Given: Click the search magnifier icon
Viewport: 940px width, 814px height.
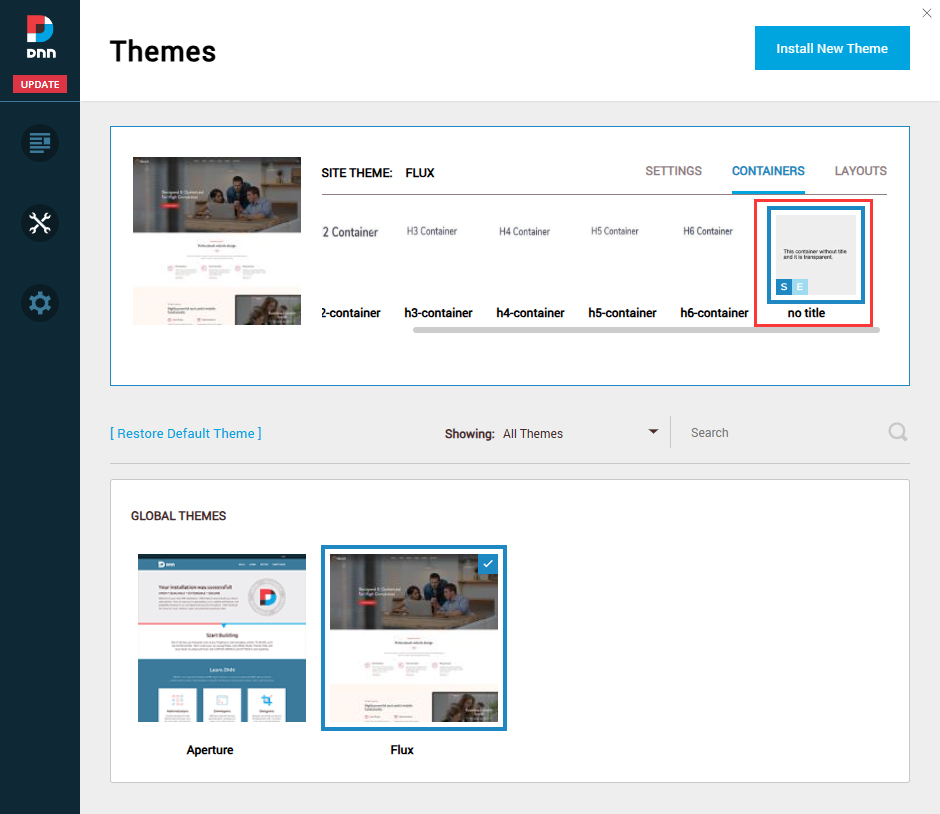Looking at the screenshot, I should [897, 432].
